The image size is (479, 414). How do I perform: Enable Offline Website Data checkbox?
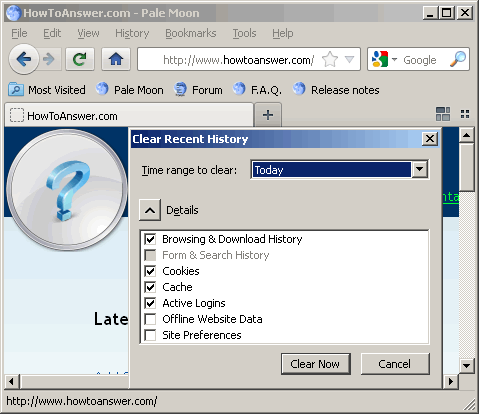(x=150, y=319)
